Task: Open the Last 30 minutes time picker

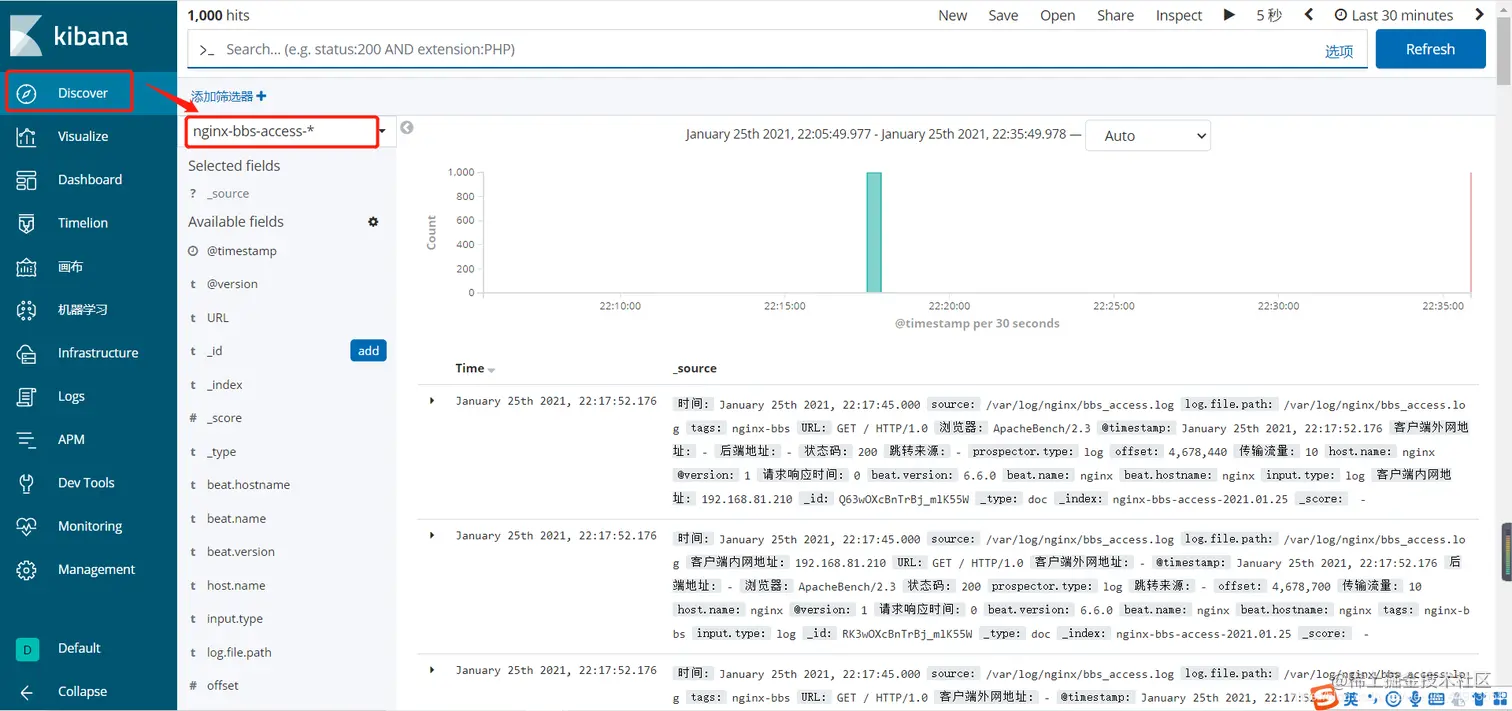Action: (x=1394, y=15)
